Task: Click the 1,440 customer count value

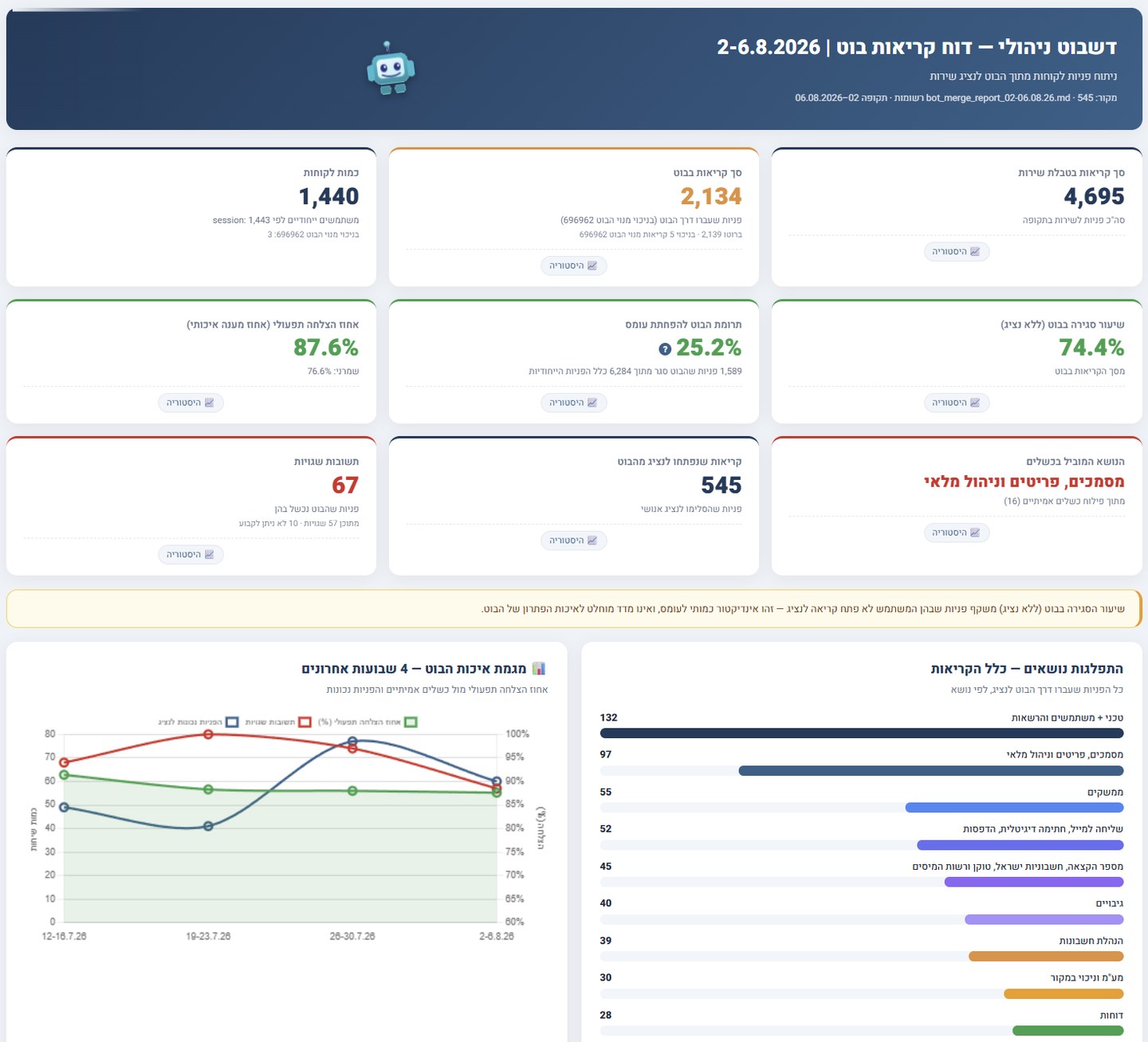Action: (x=328, y=196)
